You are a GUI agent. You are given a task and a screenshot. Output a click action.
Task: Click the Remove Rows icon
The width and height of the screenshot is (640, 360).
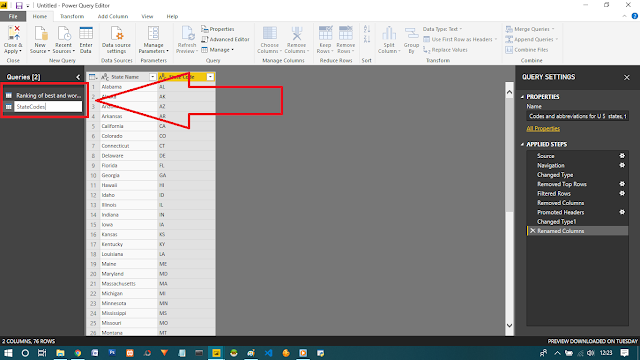tap(346, 33)
